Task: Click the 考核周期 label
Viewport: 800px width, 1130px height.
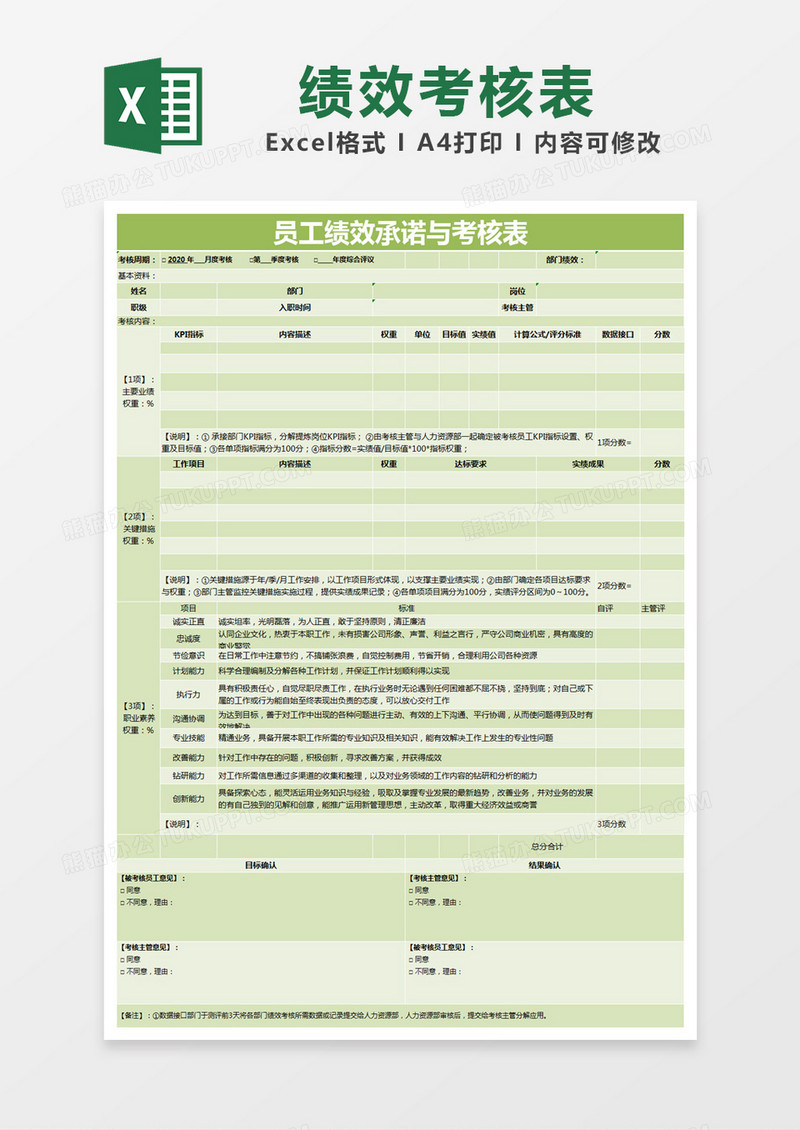Action: pos(137,260)
